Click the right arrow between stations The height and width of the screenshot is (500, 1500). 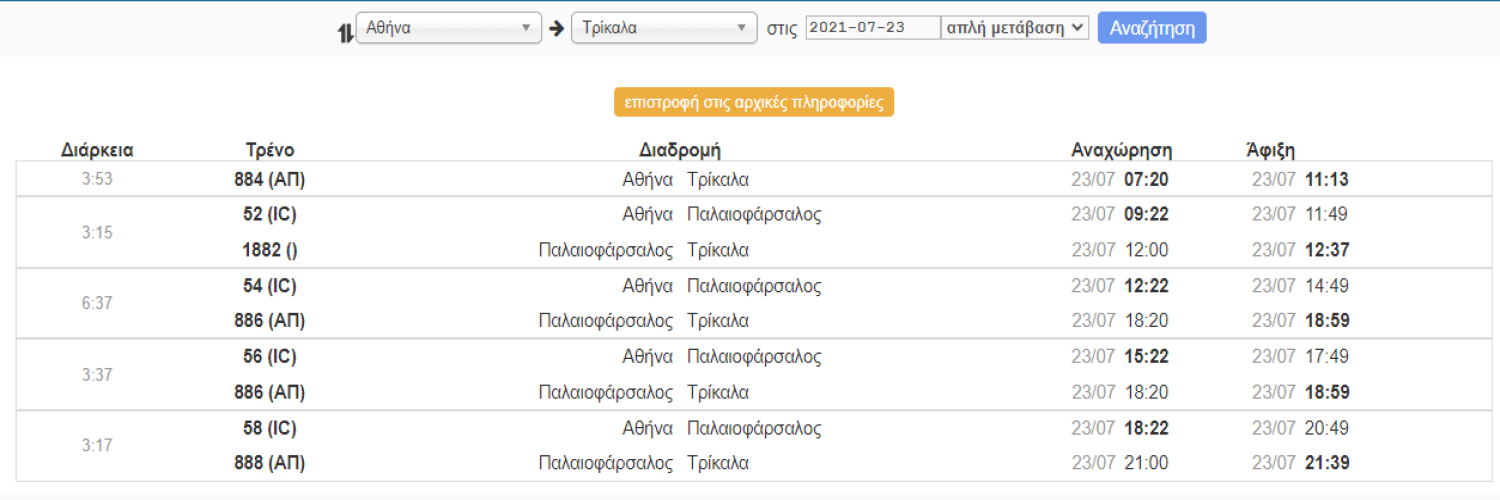point(557,28)
